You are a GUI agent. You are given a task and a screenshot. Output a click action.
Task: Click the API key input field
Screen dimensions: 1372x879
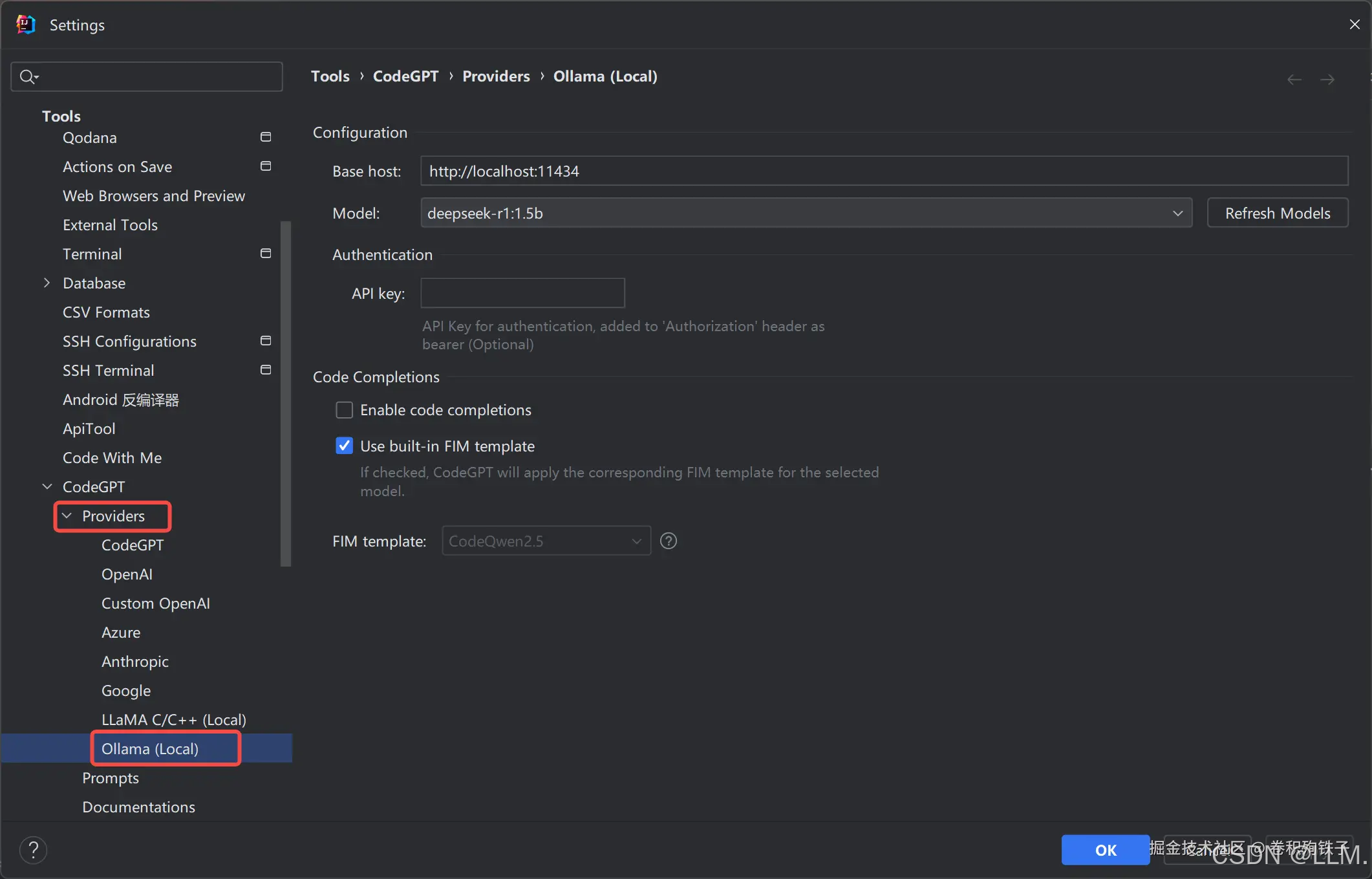point(522,293)
